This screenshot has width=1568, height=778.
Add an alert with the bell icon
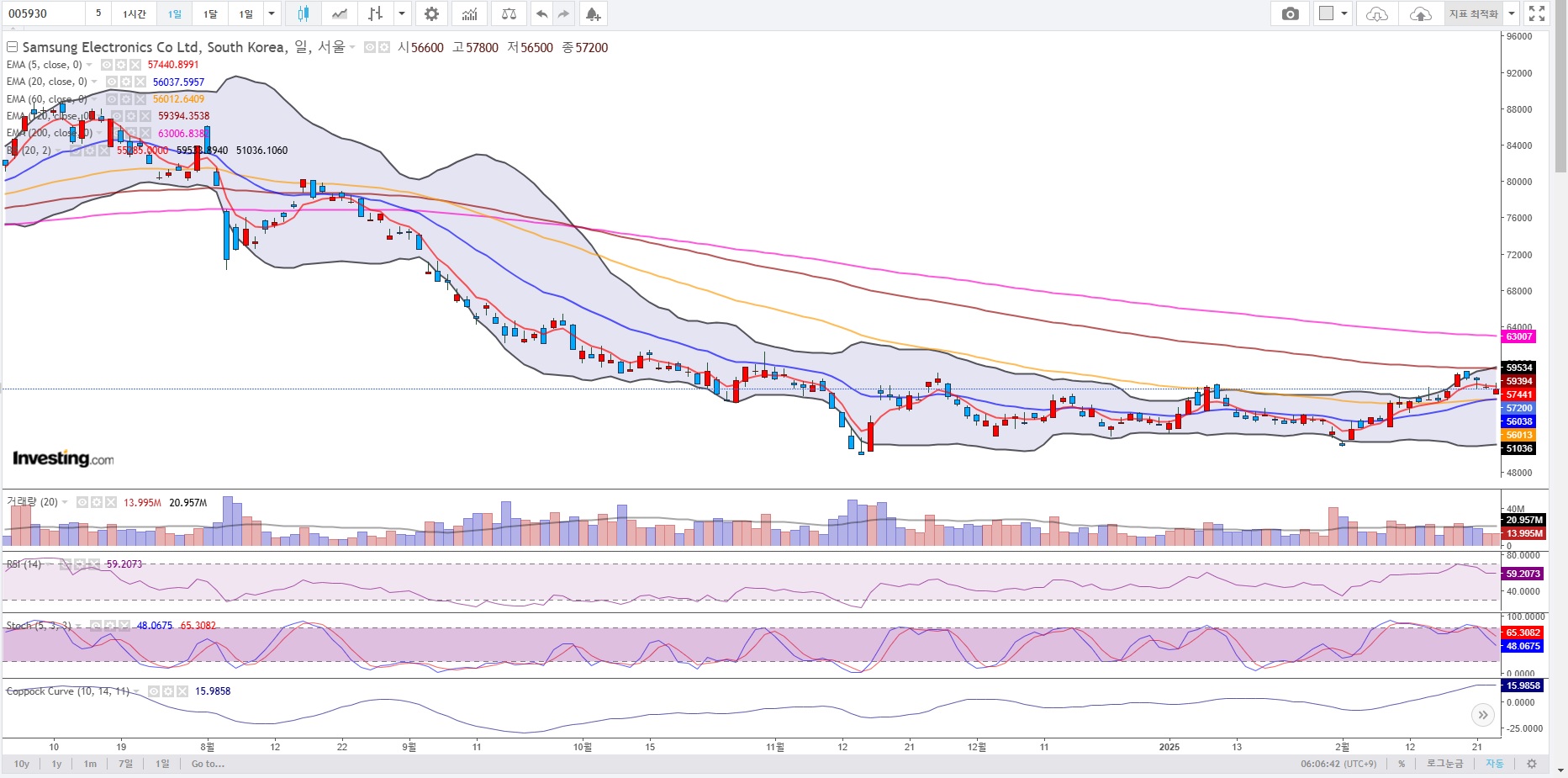[x=593, y=13]
